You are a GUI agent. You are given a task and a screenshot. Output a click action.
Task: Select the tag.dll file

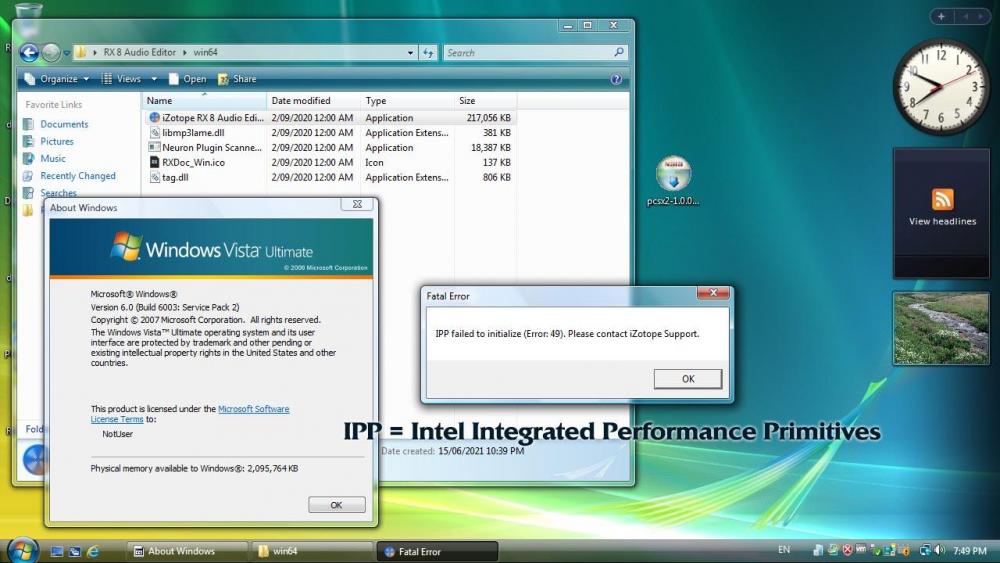click(x=169, y=177)
